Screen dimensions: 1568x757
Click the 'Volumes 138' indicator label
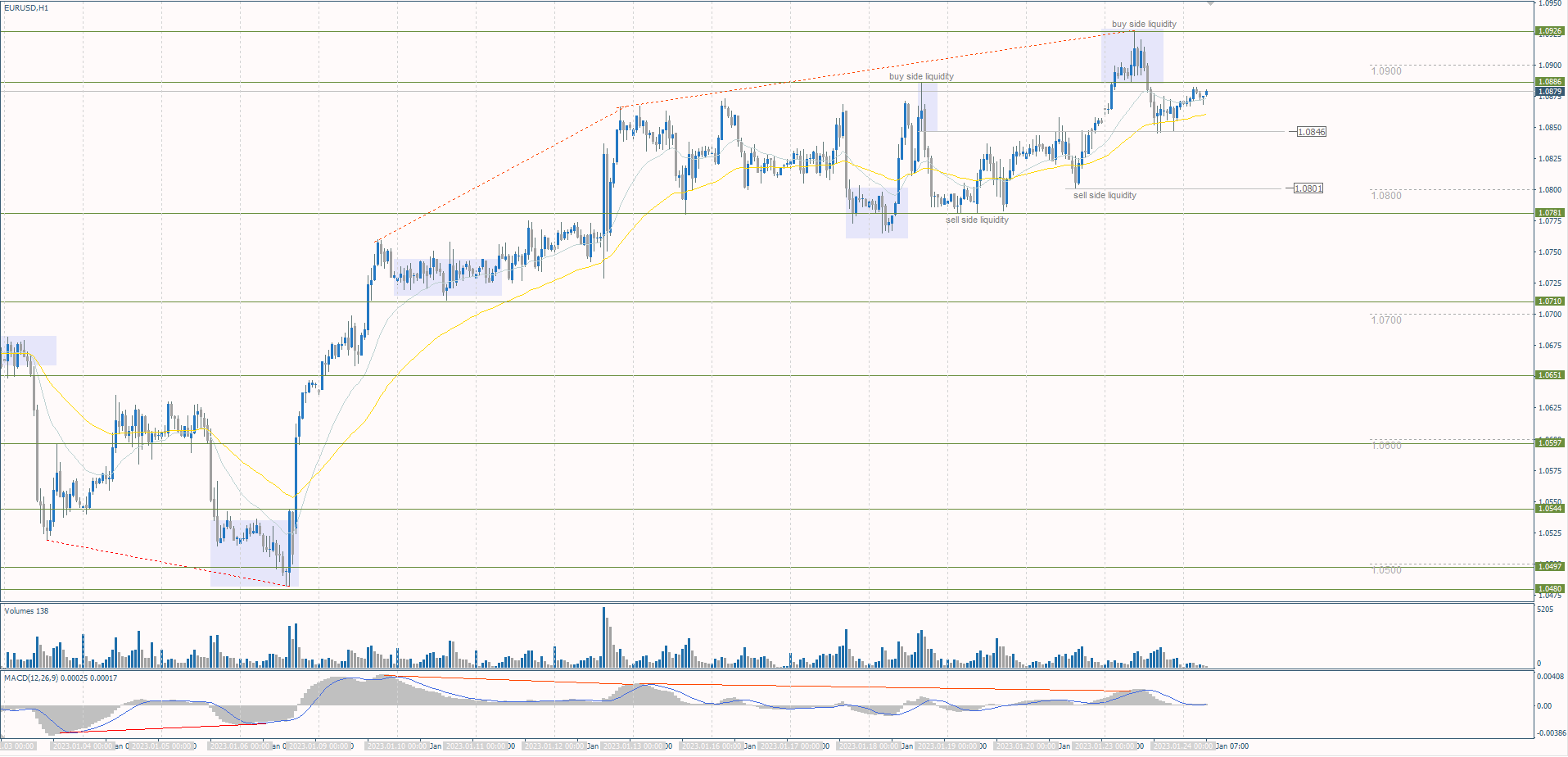(26, 611)
